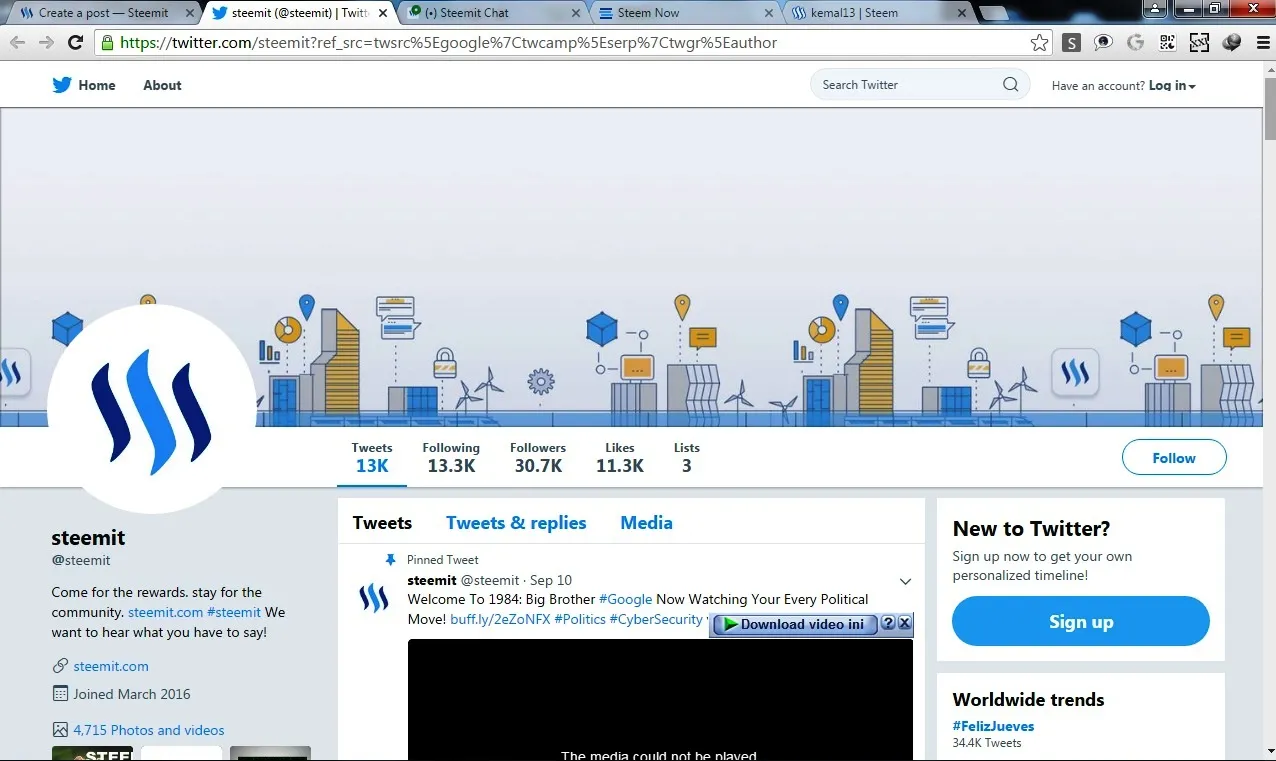The height and width of the screenshot is (761, 1276).
Task: Click the browser back arrow
Action: (x=18, y=43)
